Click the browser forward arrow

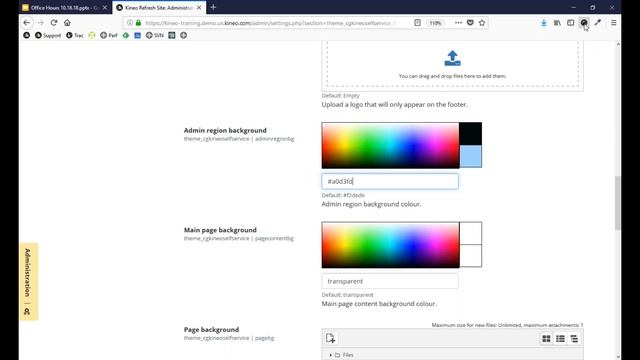pyautogui.click(x=40, y=23)
